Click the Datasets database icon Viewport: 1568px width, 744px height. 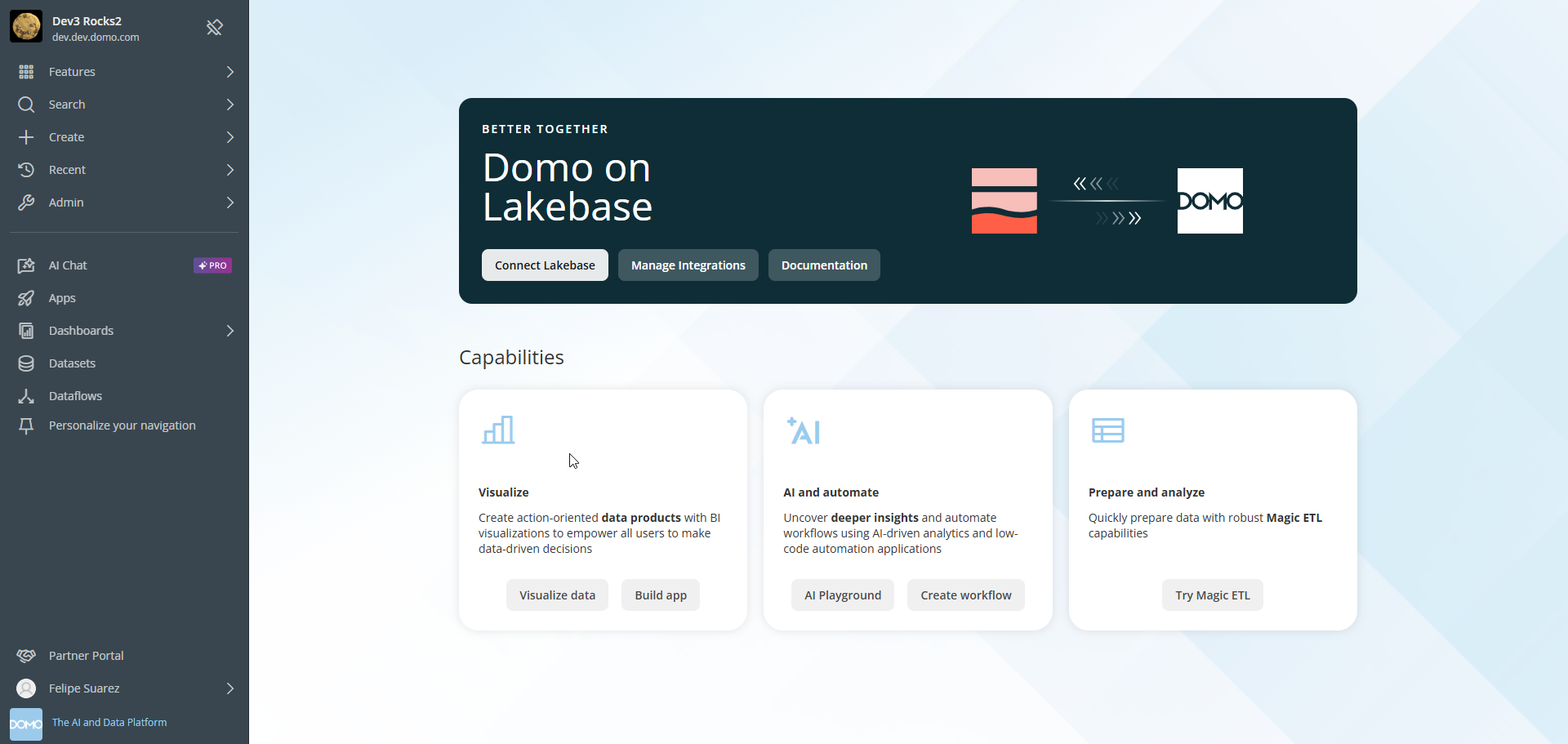pos(26,363)
